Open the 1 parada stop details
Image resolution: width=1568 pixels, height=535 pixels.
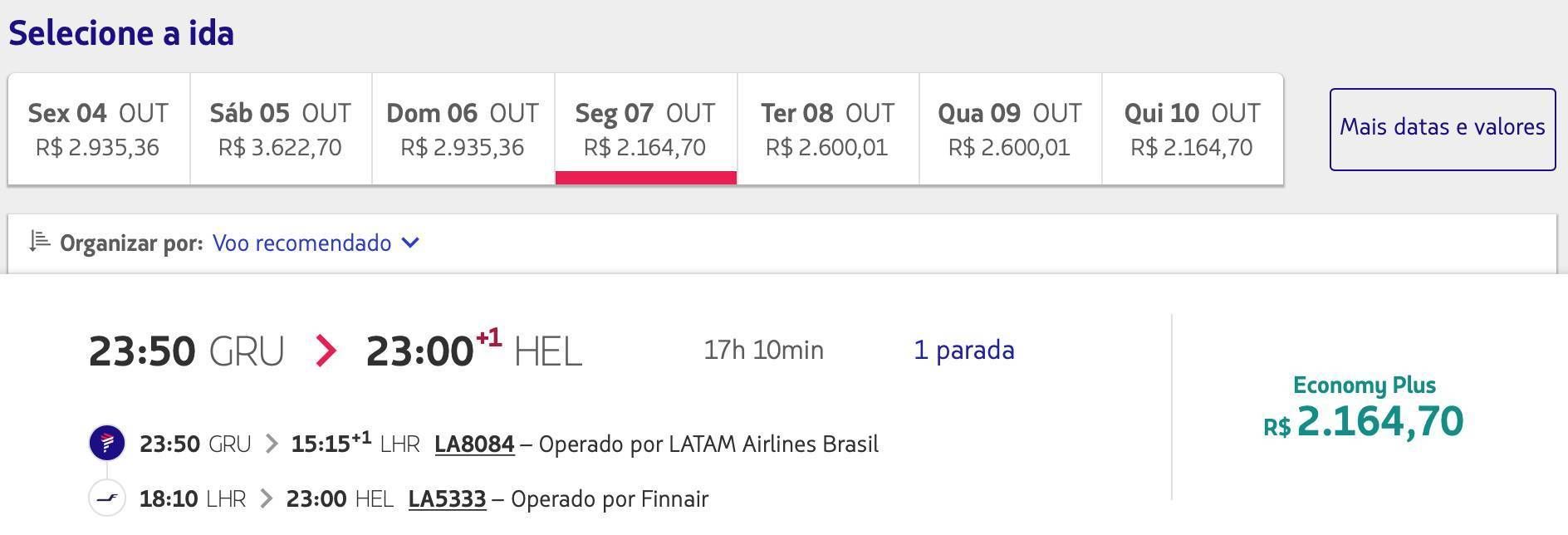pos(964,350)
